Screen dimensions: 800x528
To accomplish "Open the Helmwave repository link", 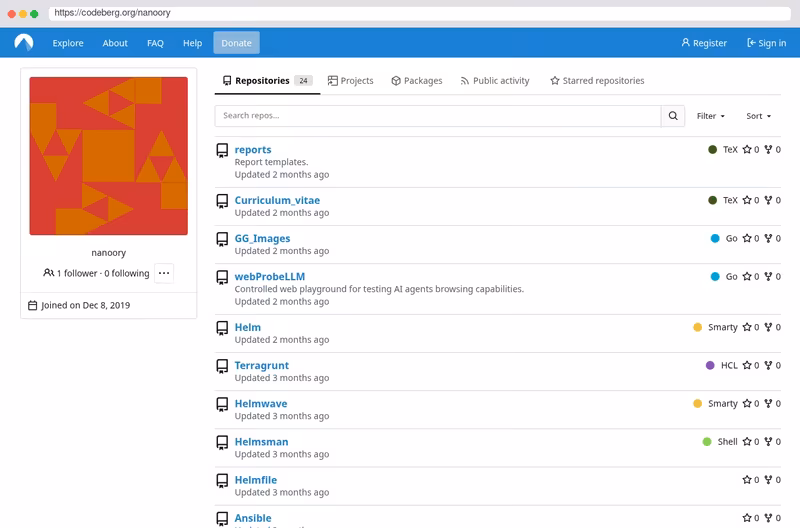I will pyautogui.click(x=261, y=404).
